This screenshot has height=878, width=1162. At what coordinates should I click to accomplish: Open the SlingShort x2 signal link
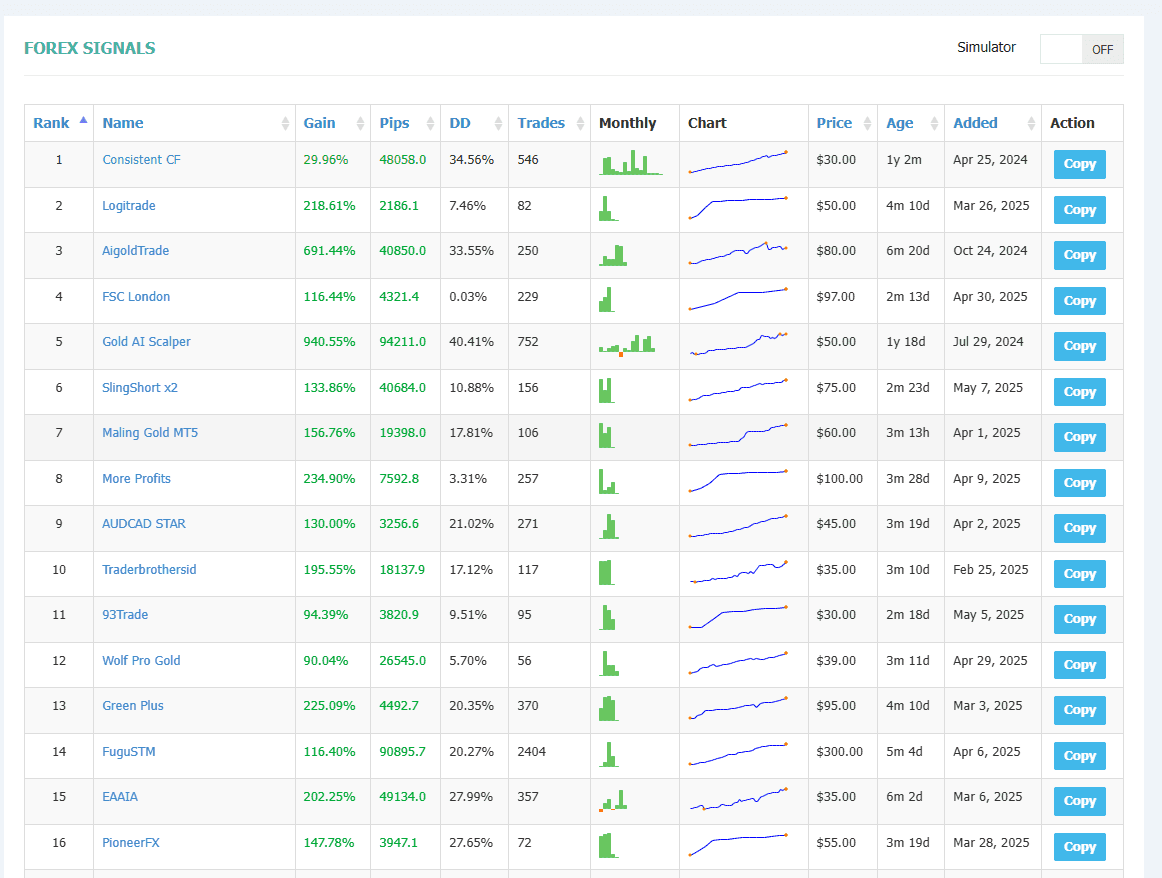click(140, 388)
